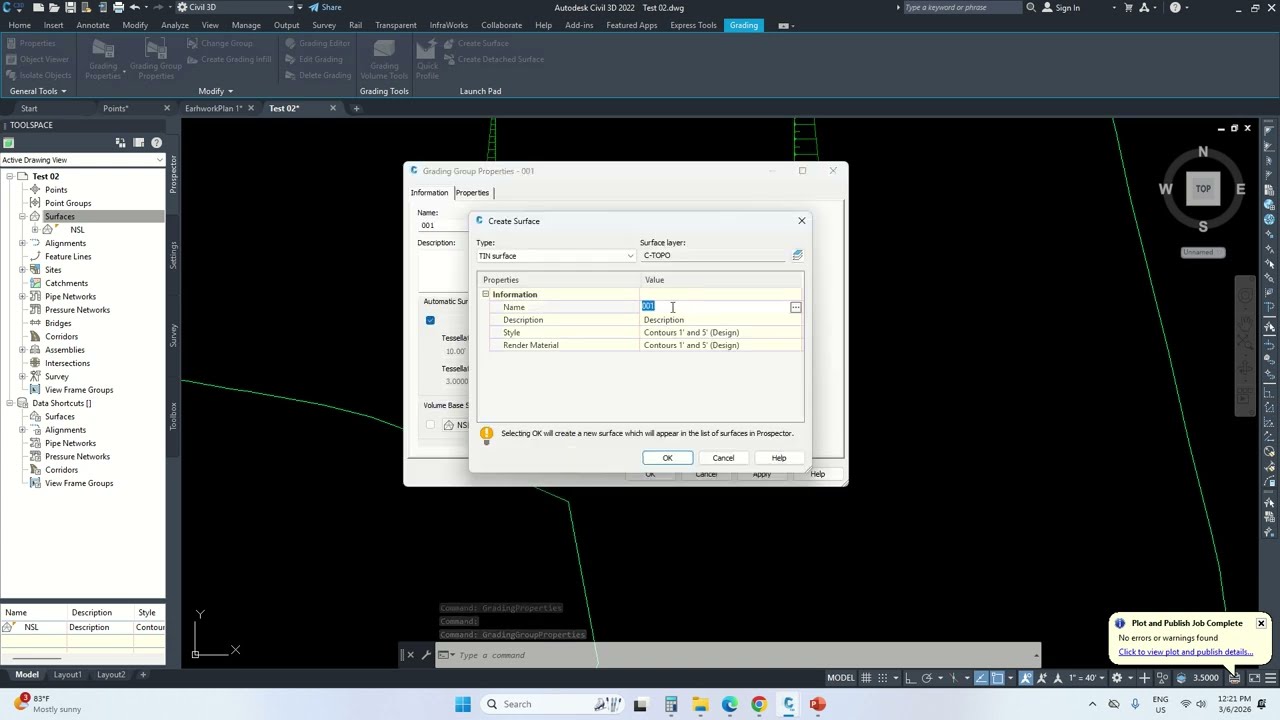Select Intersections in the Prospector tree

(x=67, y=363)
